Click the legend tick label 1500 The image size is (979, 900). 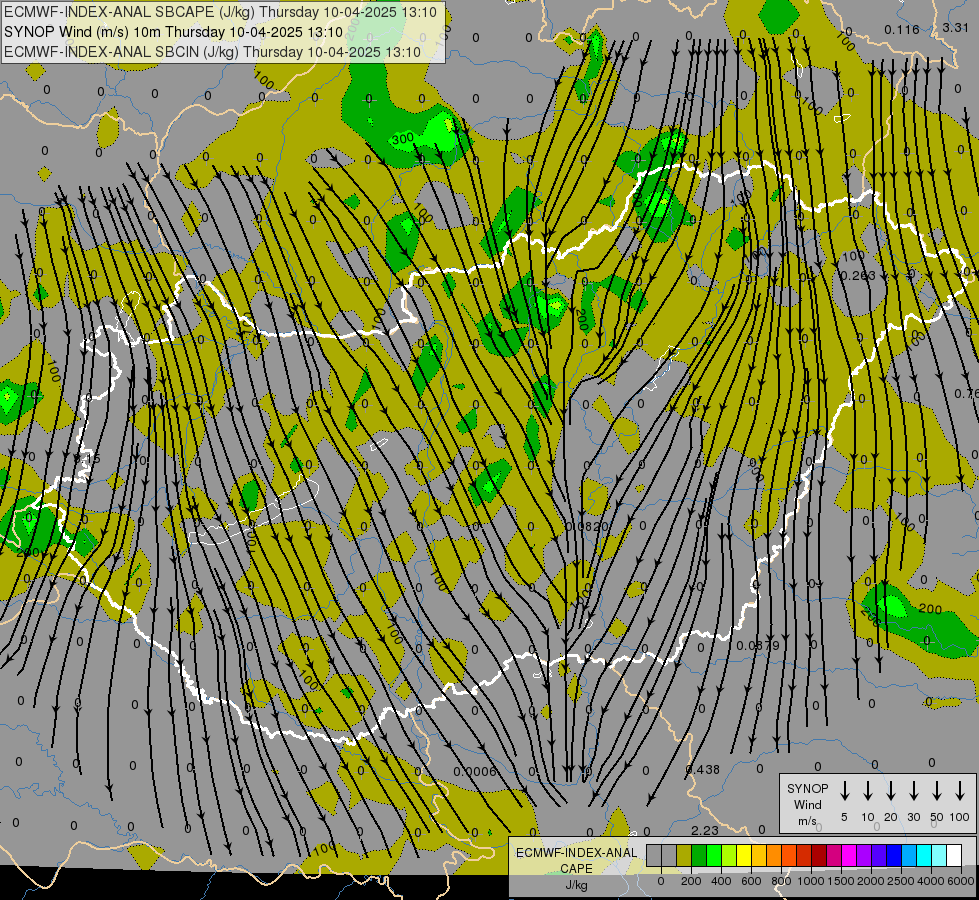tap(841, 881)
